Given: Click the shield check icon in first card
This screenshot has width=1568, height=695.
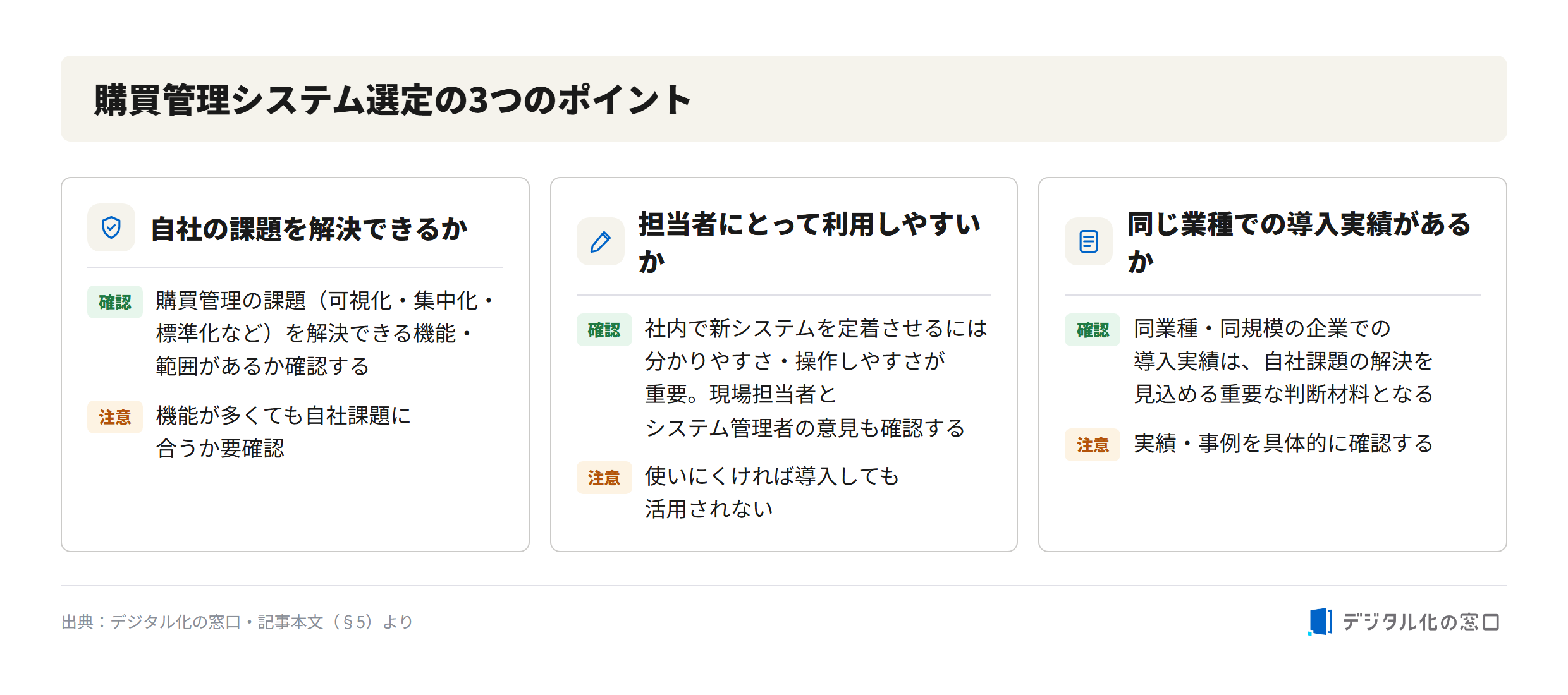Looking at the screenshot, I should (111, 227).
